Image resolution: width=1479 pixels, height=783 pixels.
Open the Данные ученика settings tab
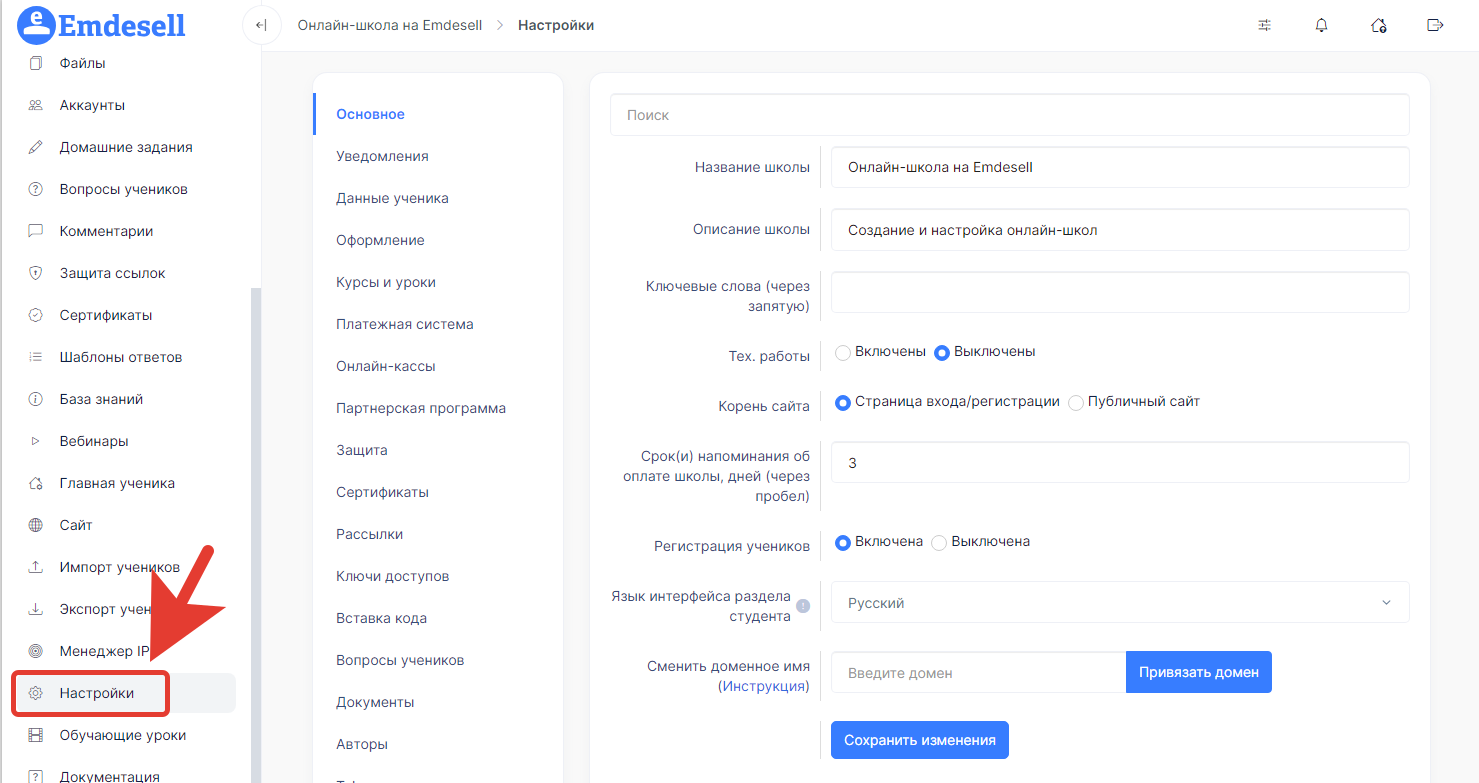tap(392, 198)
